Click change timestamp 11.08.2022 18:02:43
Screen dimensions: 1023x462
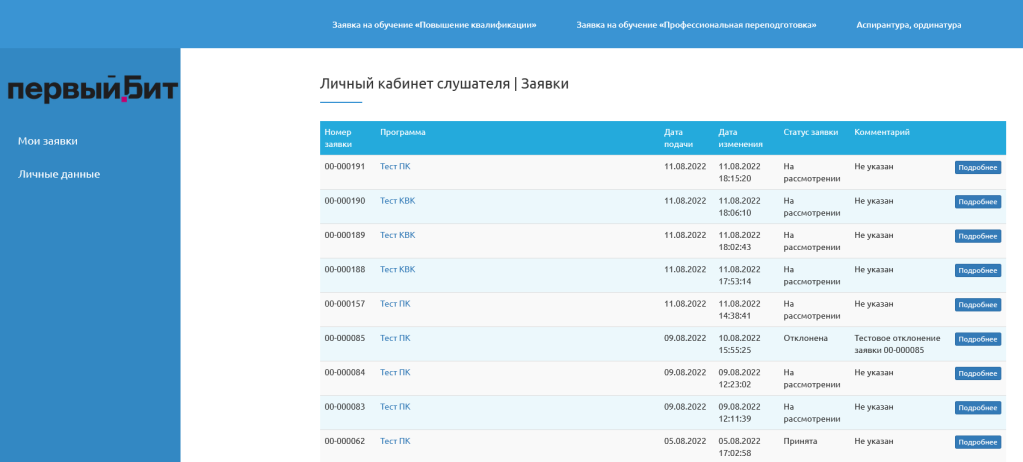click(x=739, y=241)
